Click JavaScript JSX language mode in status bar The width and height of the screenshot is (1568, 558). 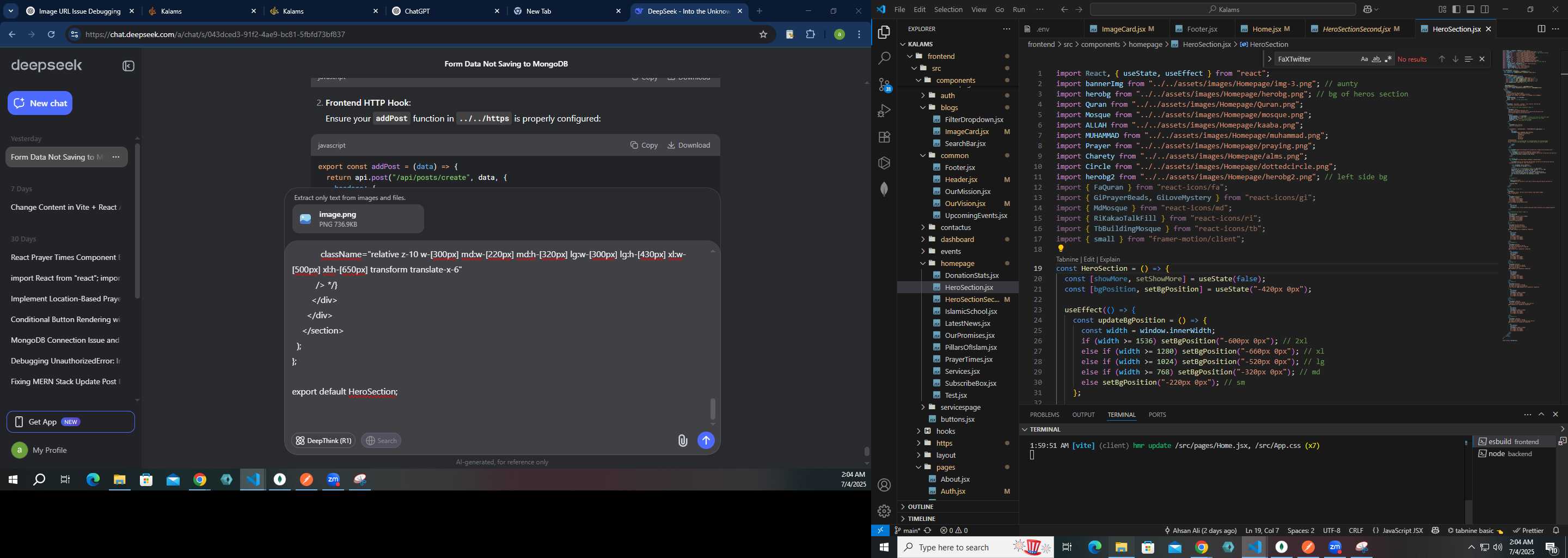click(x=1402, y=531)
